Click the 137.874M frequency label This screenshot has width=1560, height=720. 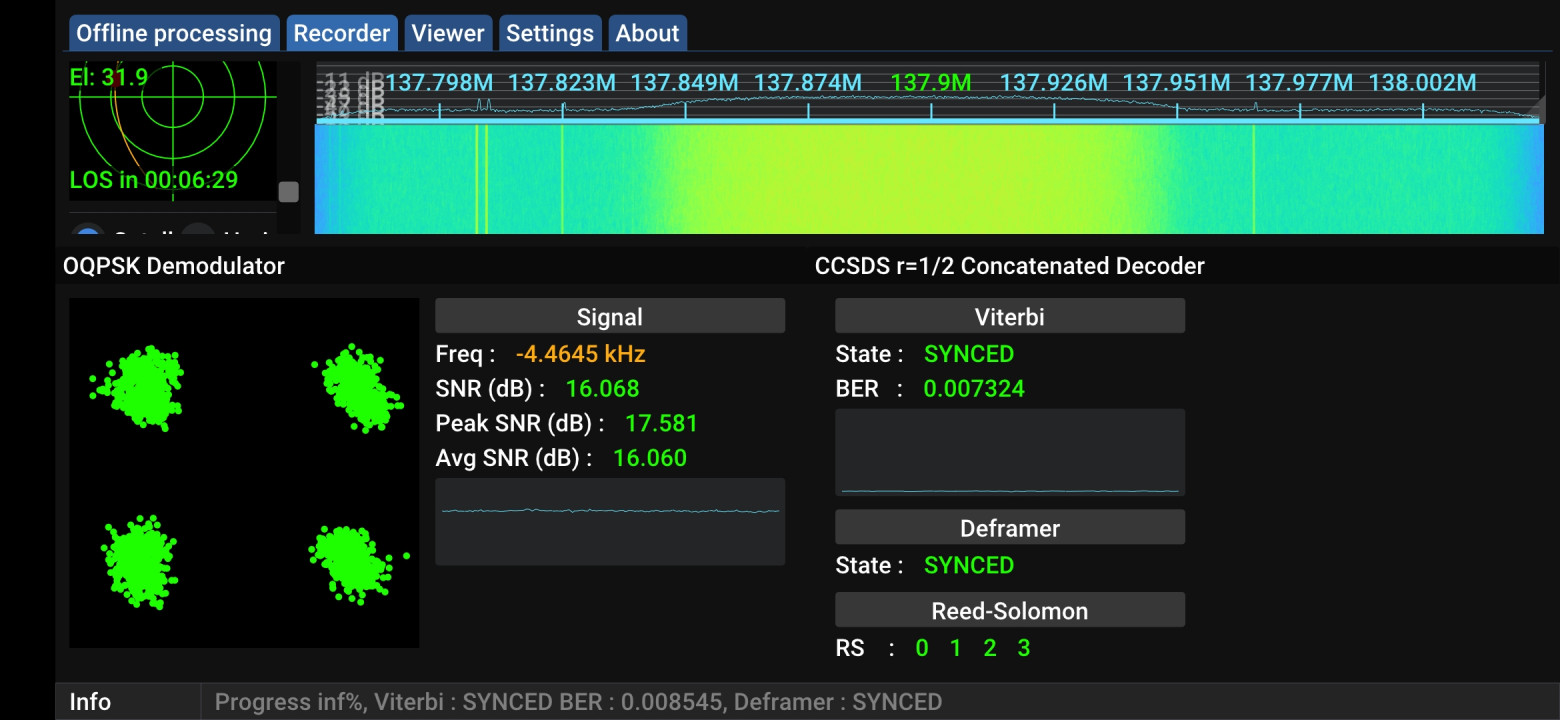click(808, 82)
